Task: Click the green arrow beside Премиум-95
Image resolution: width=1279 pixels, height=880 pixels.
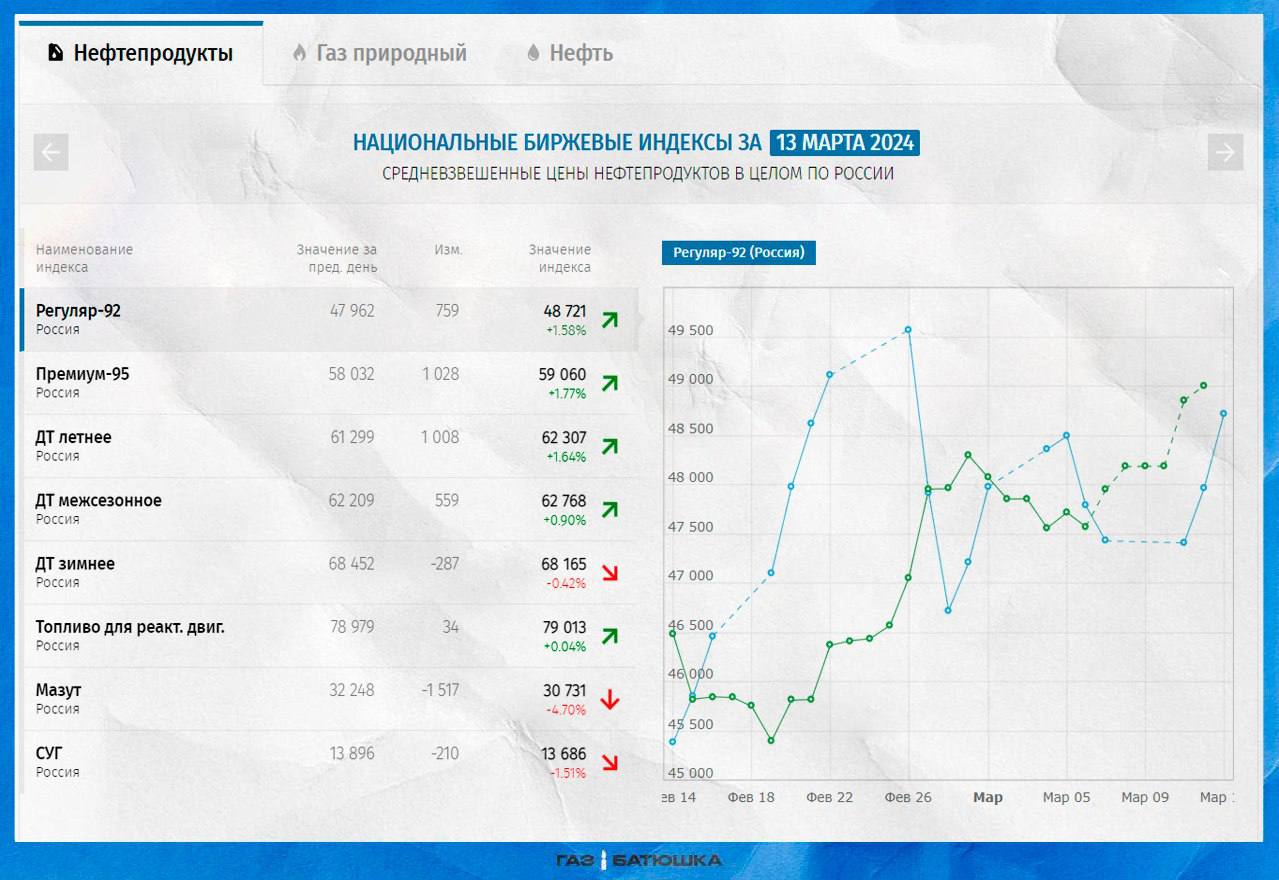Action: tap(609, 383)
